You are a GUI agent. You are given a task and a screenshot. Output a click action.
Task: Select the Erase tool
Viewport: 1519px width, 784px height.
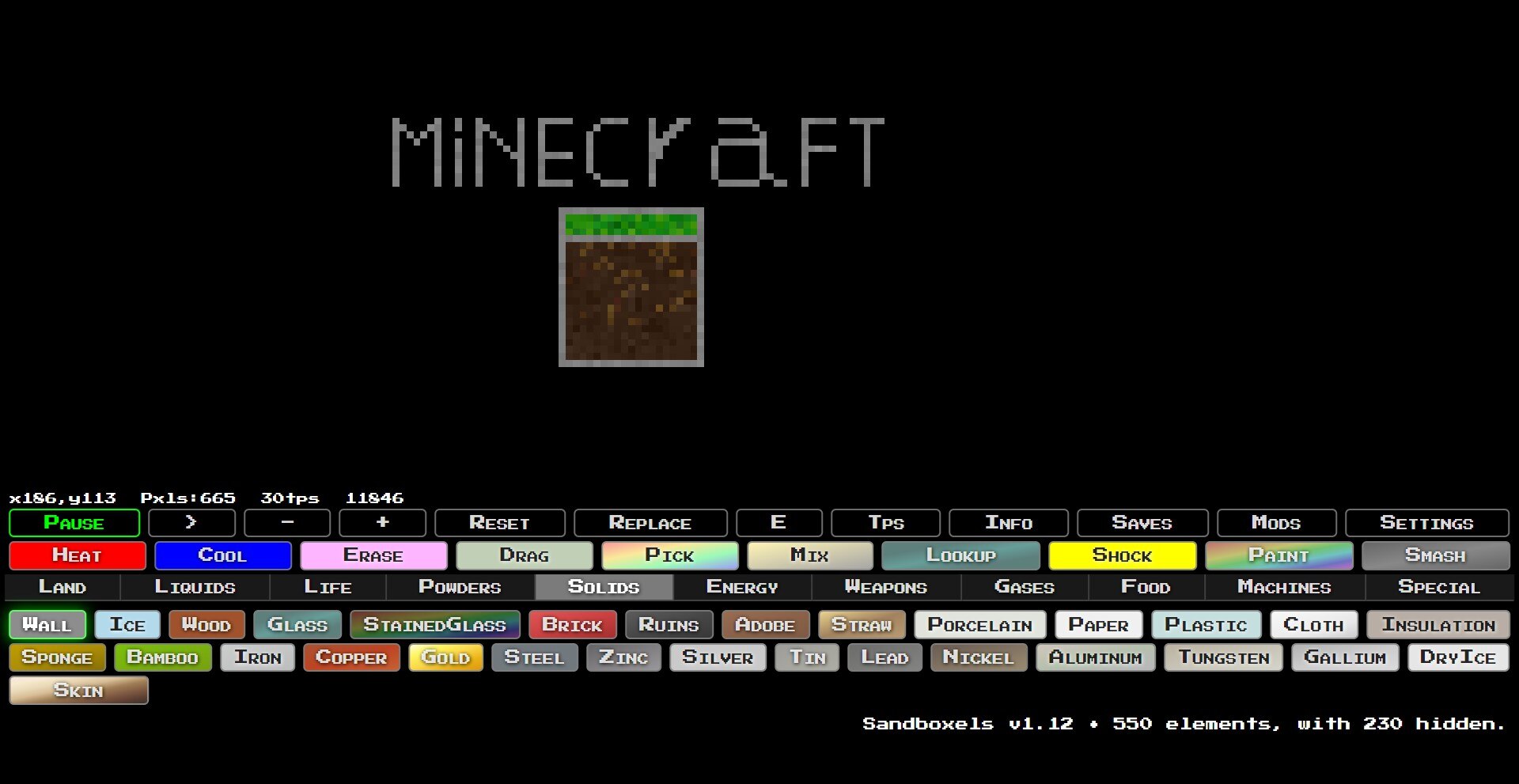pyautogui.click(x=373, y=555)
